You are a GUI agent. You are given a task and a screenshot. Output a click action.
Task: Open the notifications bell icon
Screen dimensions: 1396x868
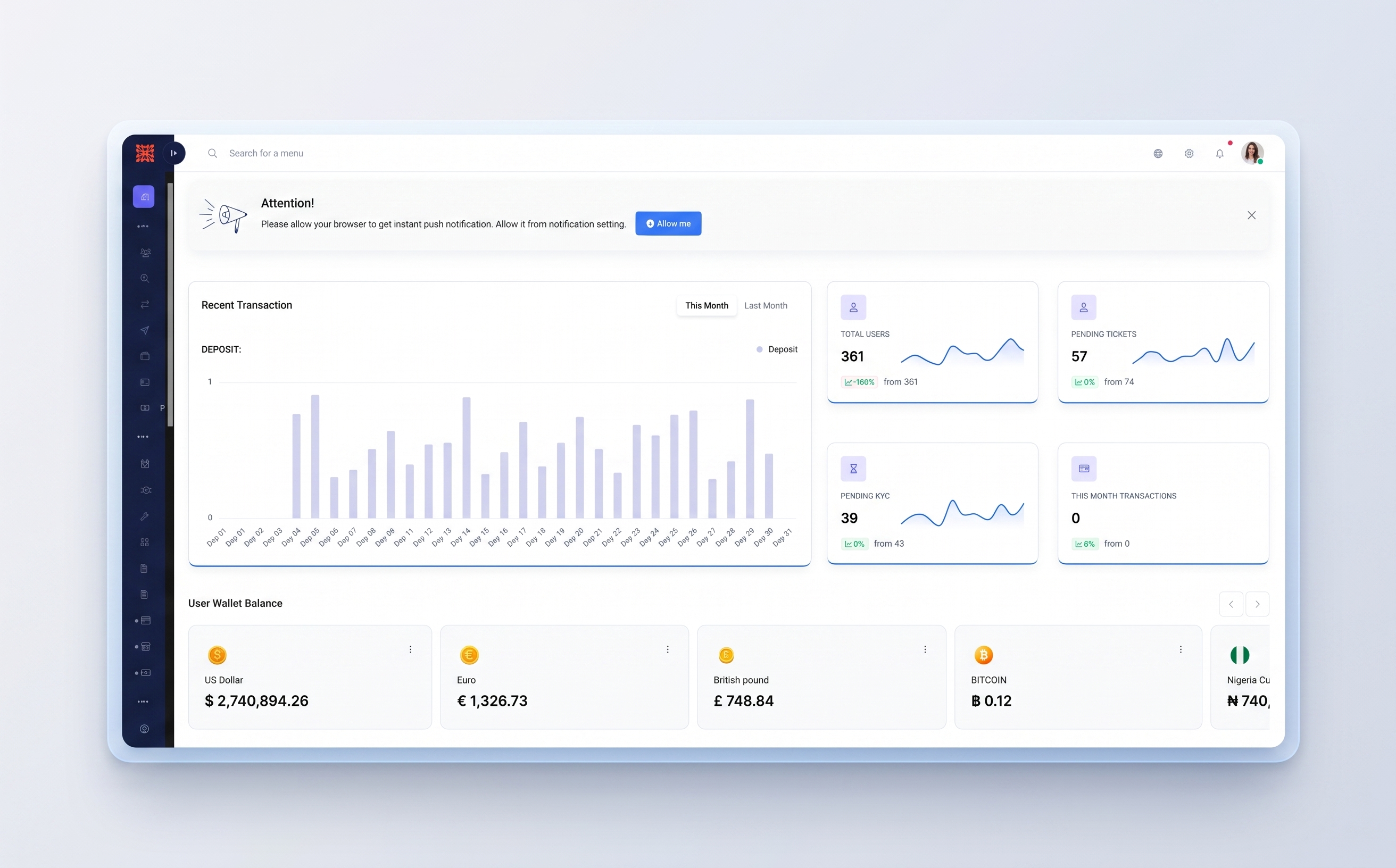click(1220, 153)
